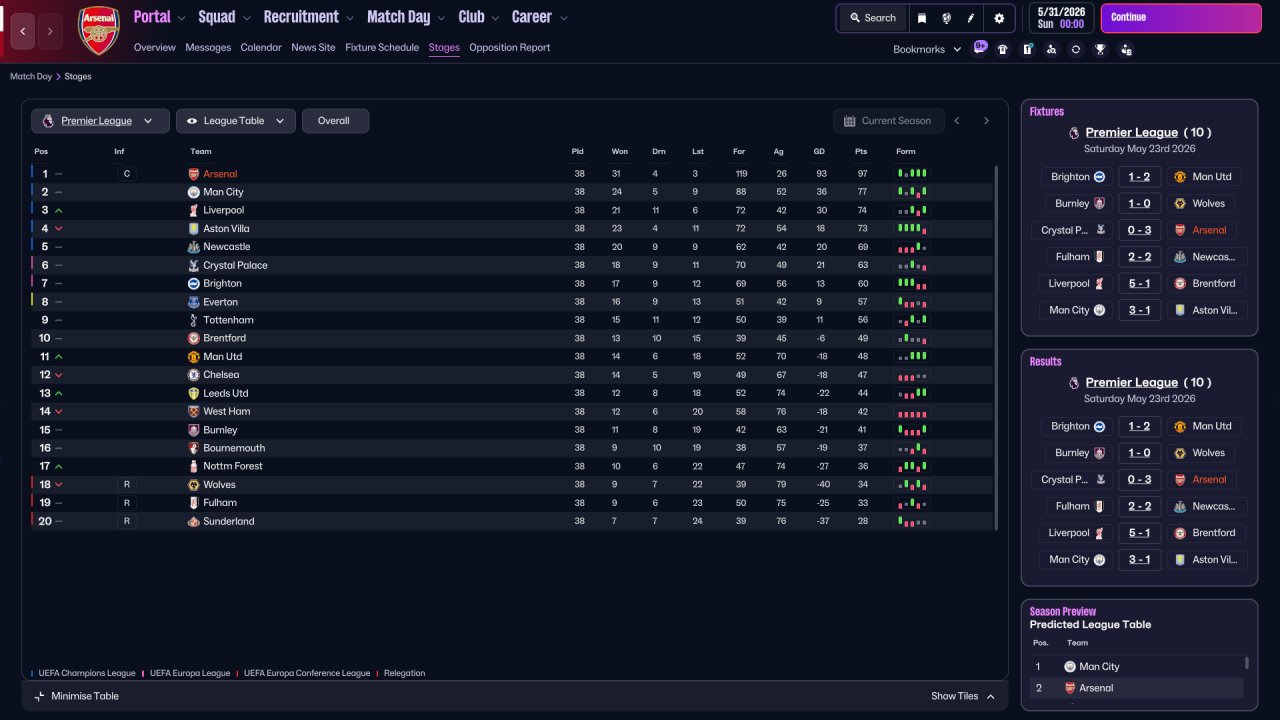The image size is (1280, 720).
Task: Open the world globe icon
Action: [946, 18]
